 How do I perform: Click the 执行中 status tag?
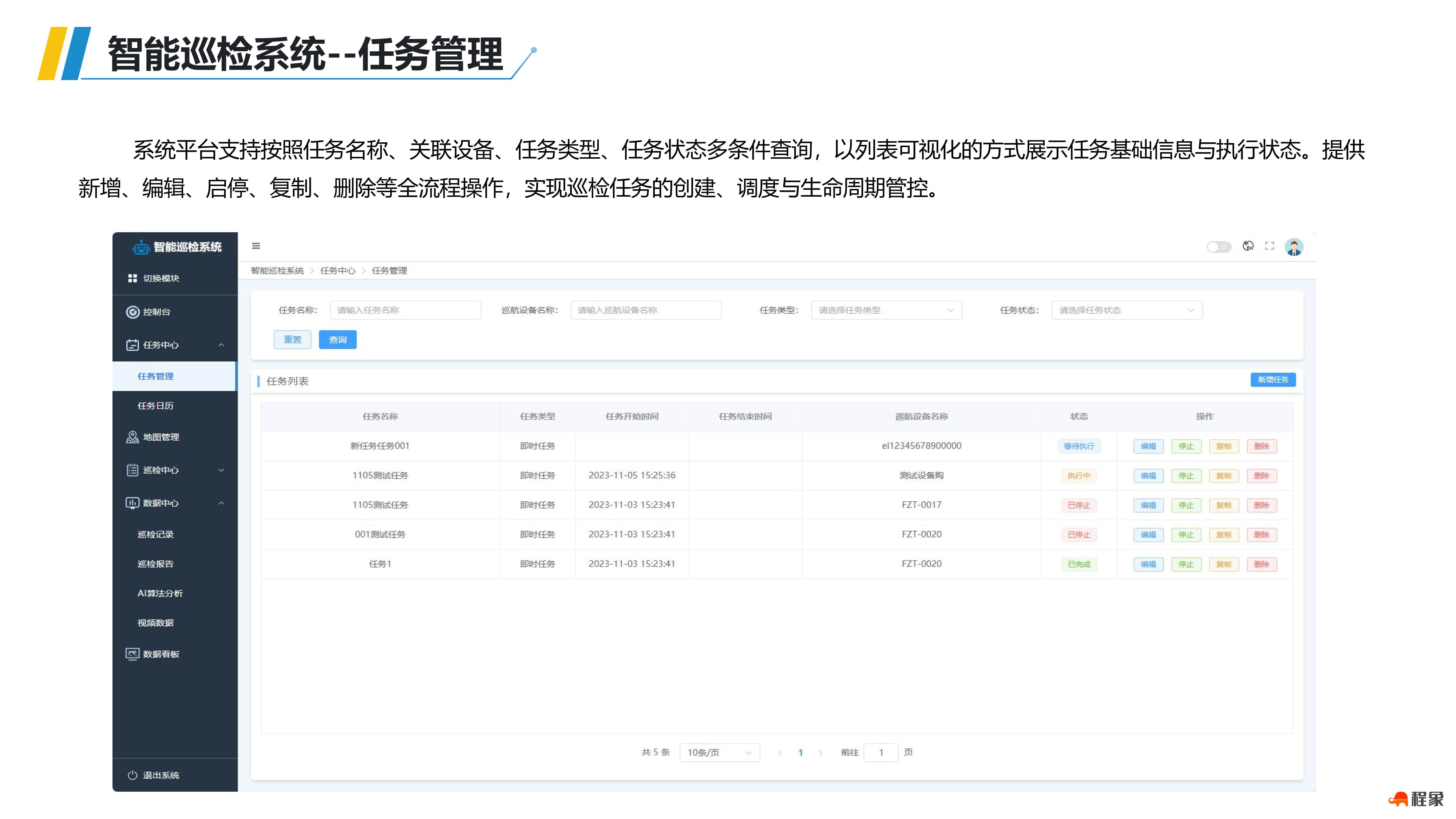(x=1079, y=476)
